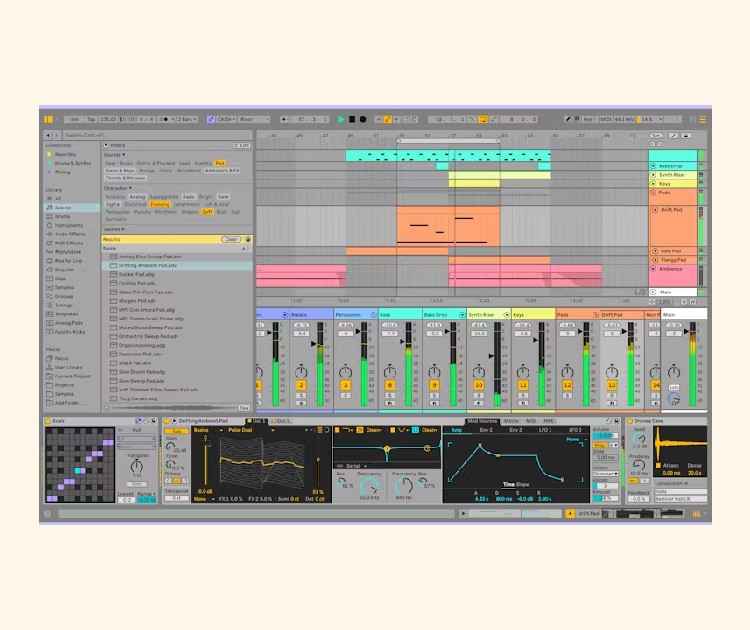Toggle the yellow Loop switch
The height and width of the screenshot is (630, 750).
click(x=483, y=119)
